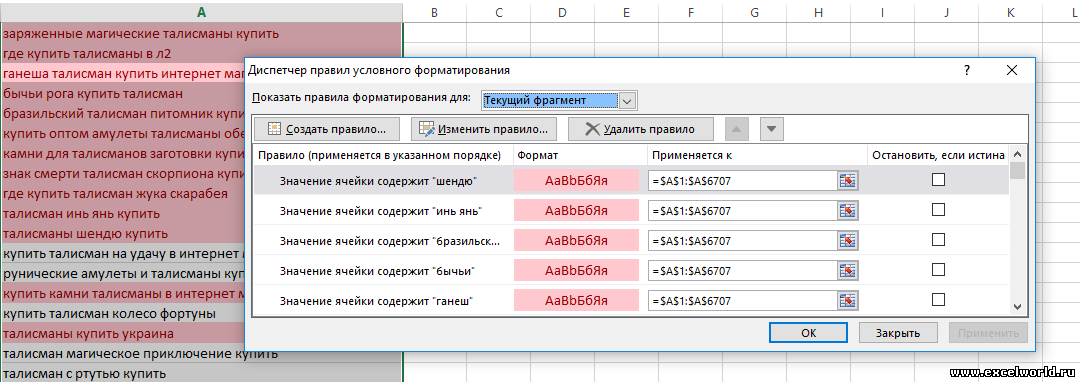
Task: Click range selector icon for "инь янь" rule
Action: 847,211
